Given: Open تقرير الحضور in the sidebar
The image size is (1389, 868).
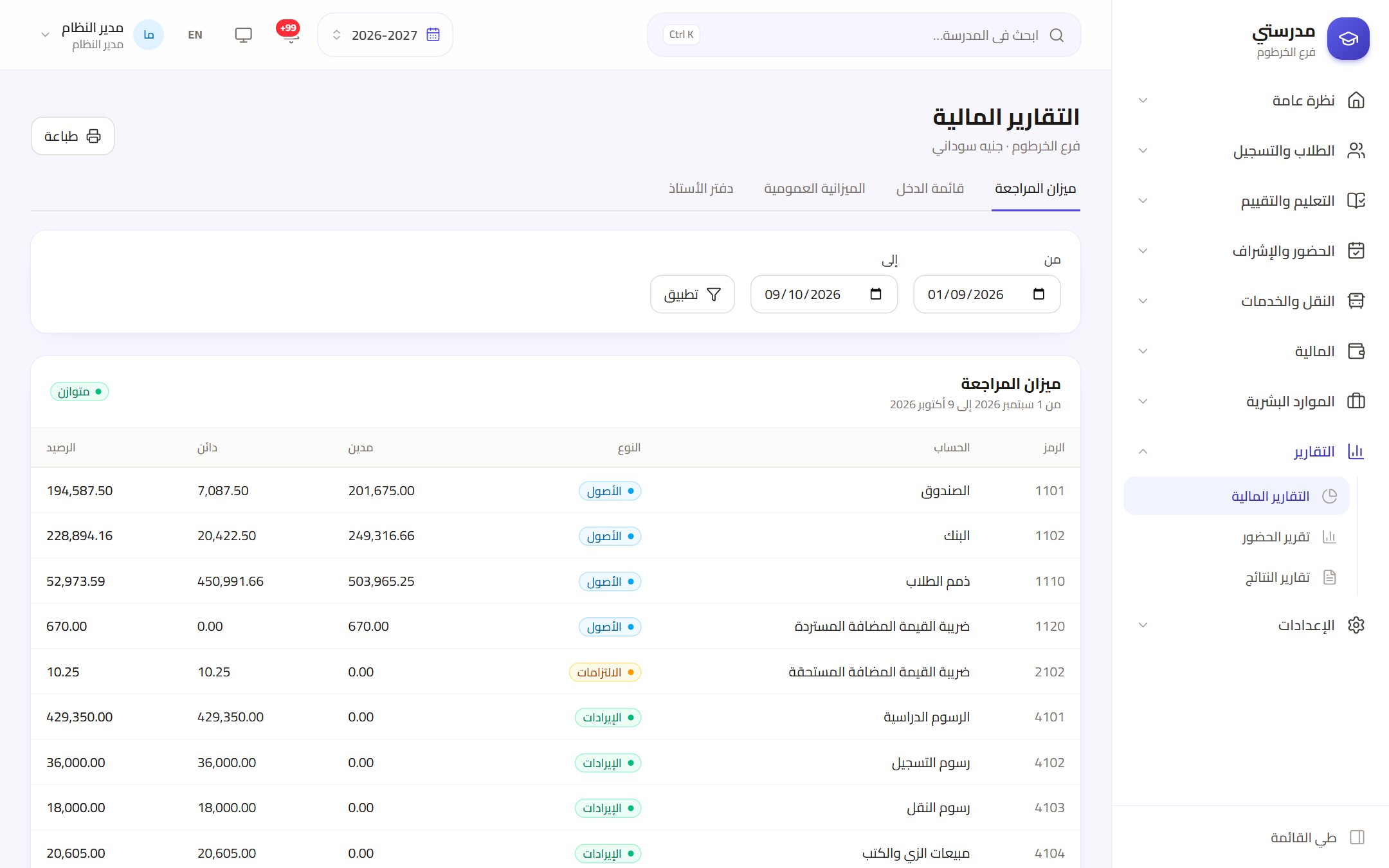Looking at the screenshot, I should pyautogui.click(x=1236, y=537).
